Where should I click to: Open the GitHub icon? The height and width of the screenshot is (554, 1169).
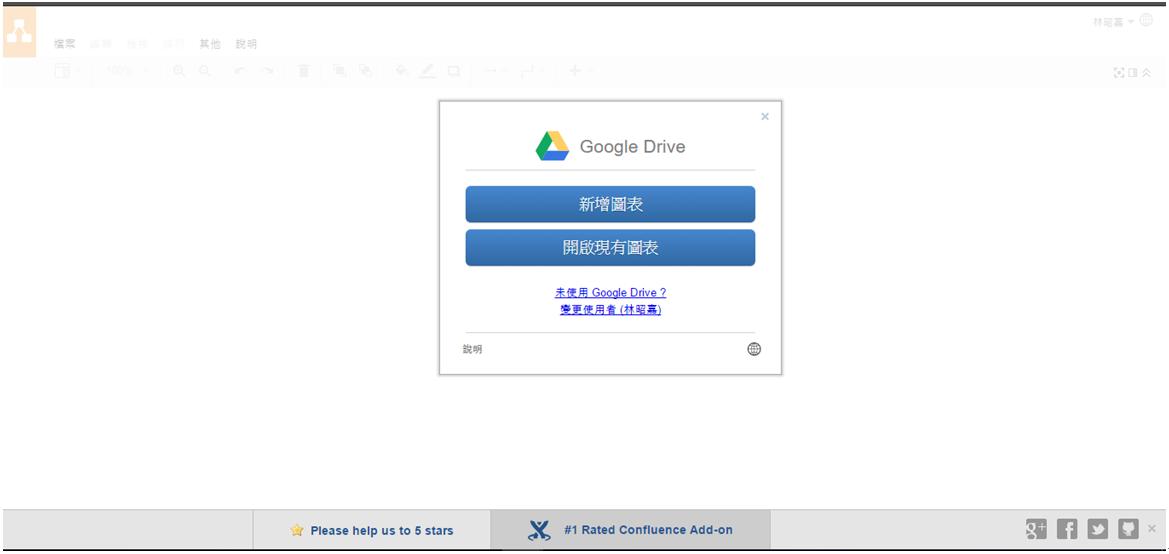(x=1128, y=529)
